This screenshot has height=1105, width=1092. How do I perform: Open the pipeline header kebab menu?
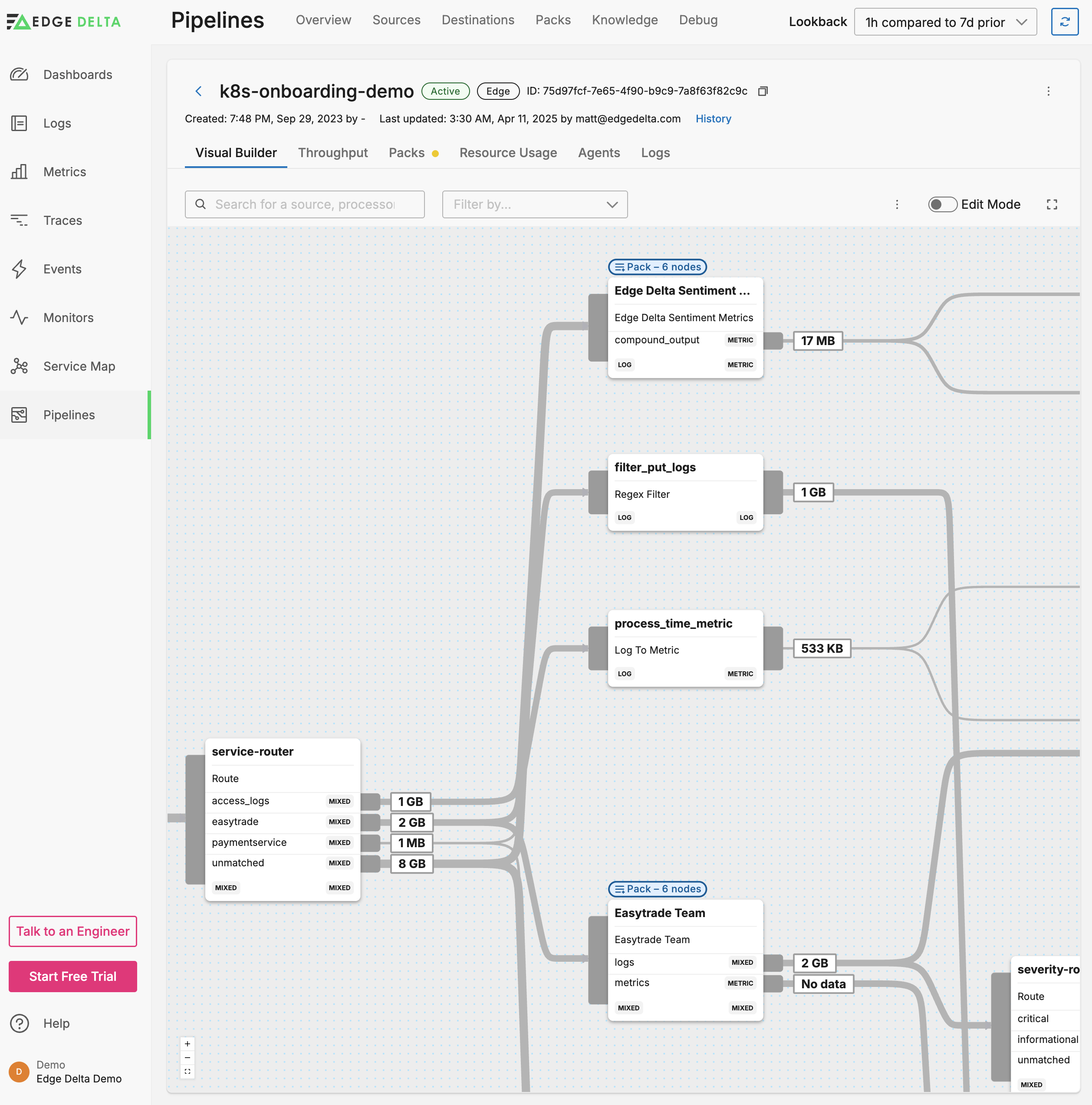1049,91
